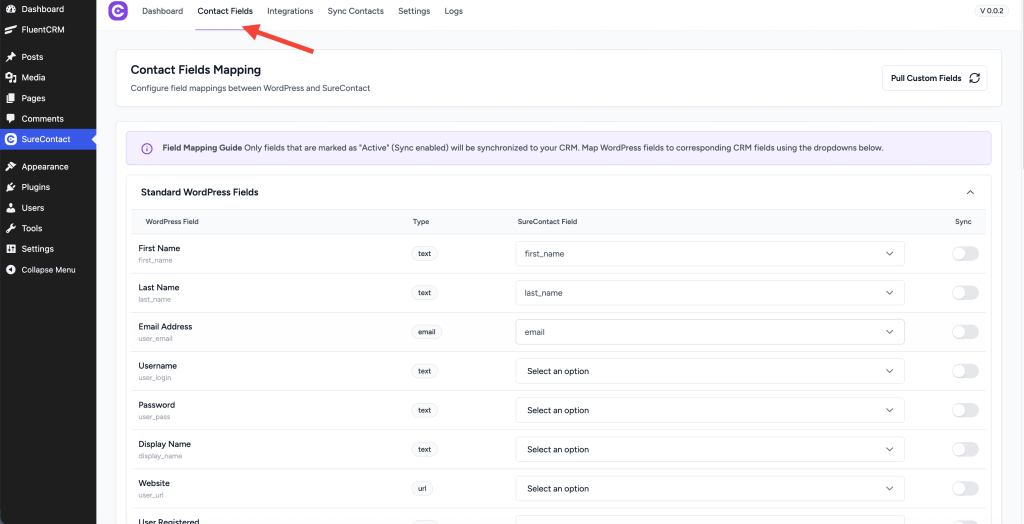Open the Sync Contacts tab

[x=355, y=12]
